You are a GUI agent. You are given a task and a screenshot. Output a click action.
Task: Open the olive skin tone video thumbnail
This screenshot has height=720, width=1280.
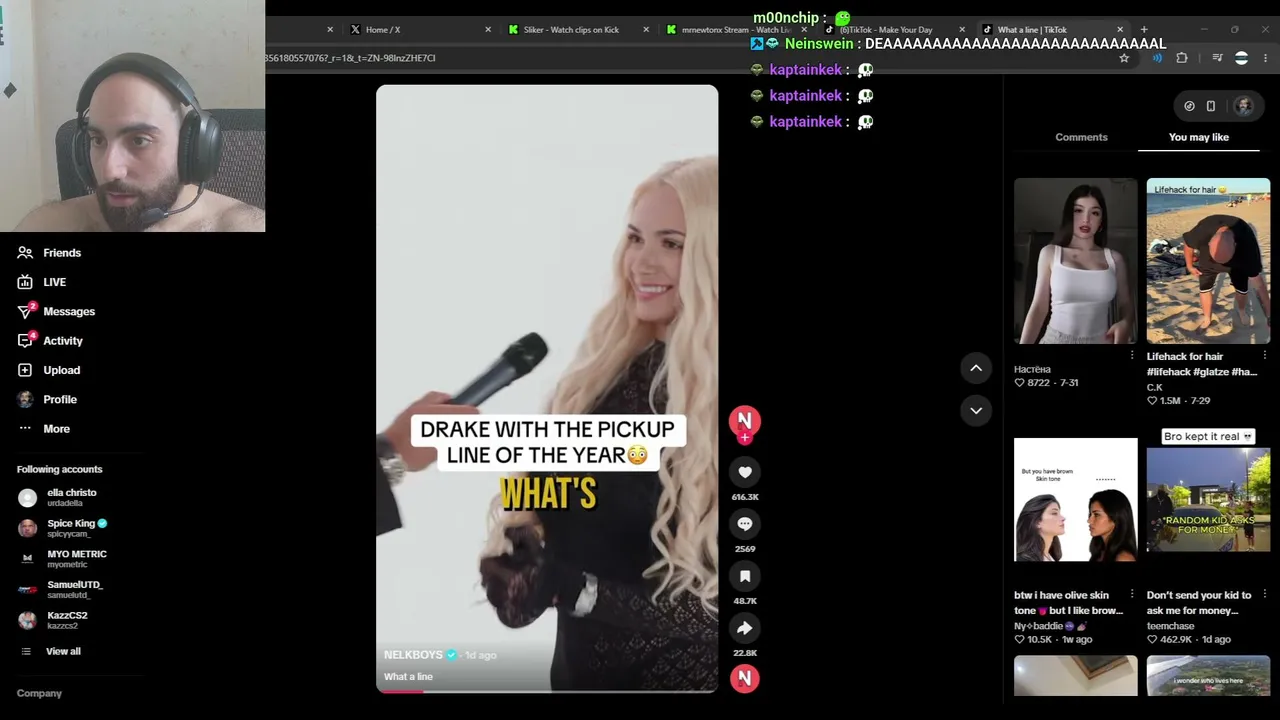pyautogui.click(x=1075, y=500)
